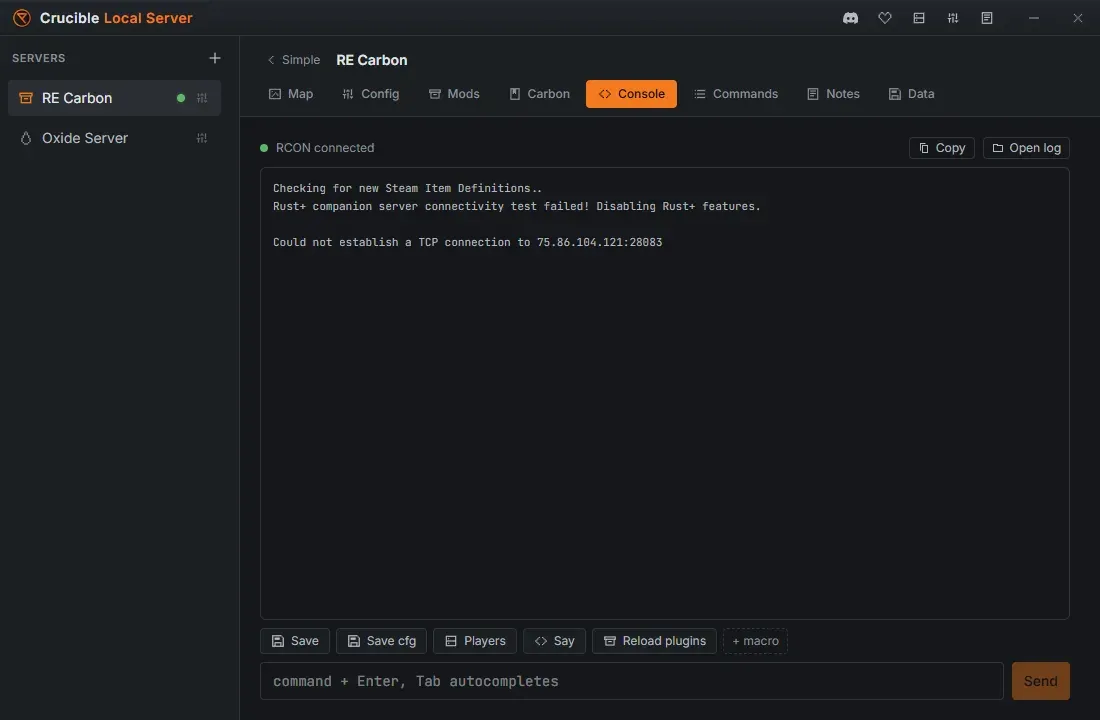Click the Say macro button
This screenshot has height=720, width=1100.
click(x=554, y=641)
